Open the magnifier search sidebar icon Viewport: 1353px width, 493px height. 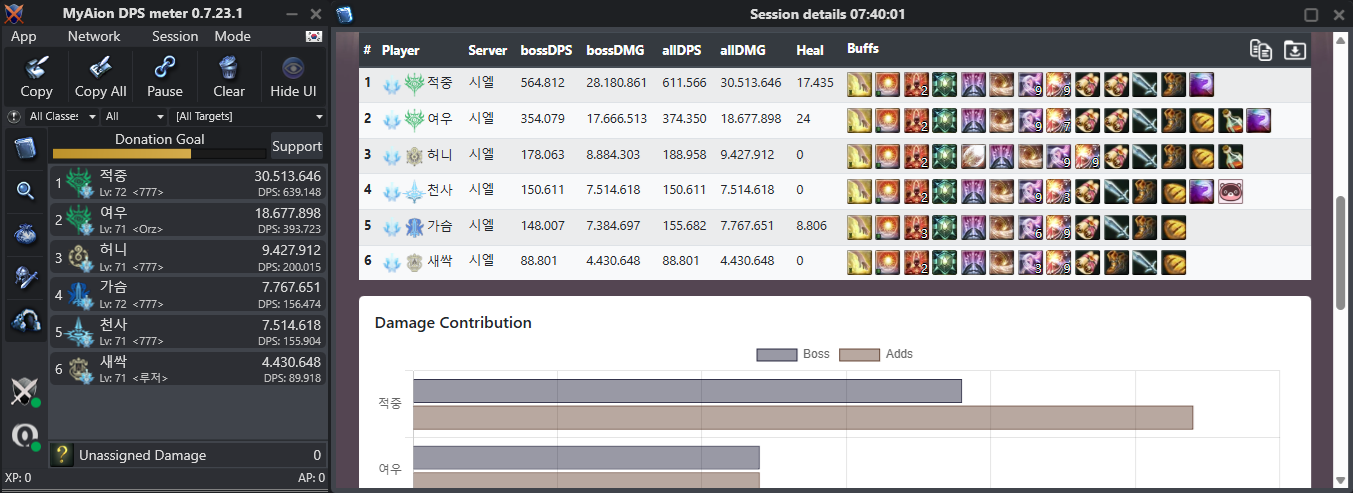pos(26,190)
